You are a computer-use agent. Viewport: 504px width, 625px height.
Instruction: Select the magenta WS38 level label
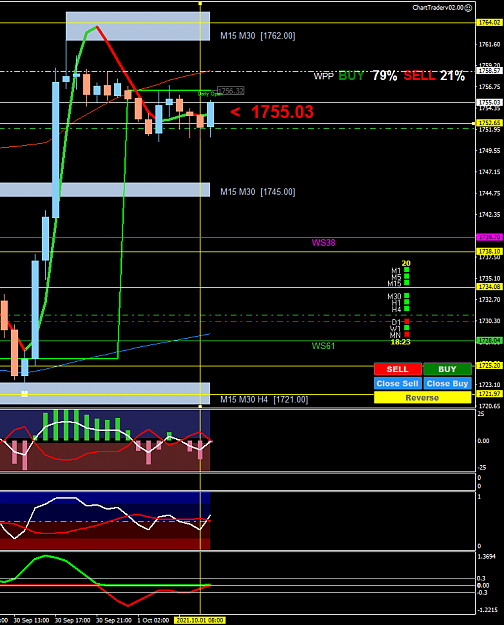click(x=323, y=243)
